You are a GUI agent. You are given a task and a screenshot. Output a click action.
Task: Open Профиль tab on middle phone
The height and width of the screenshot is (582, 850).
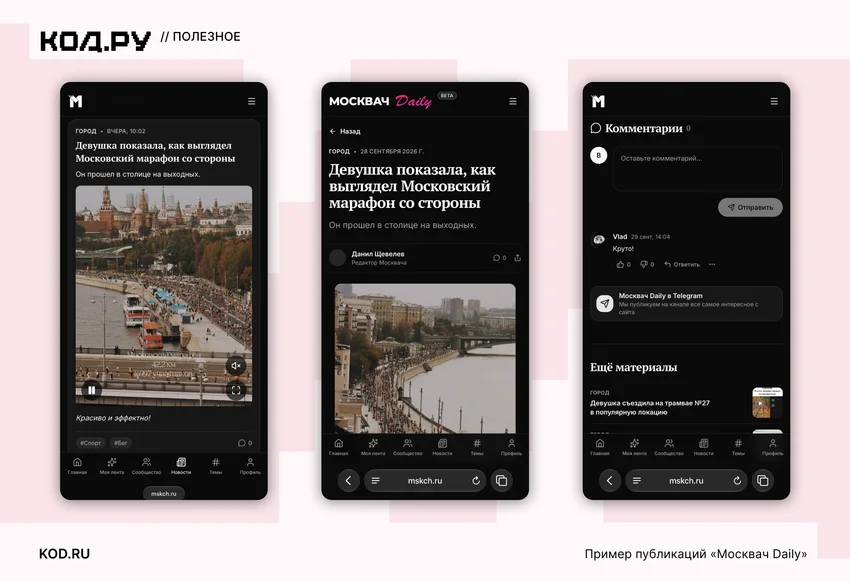511,447
